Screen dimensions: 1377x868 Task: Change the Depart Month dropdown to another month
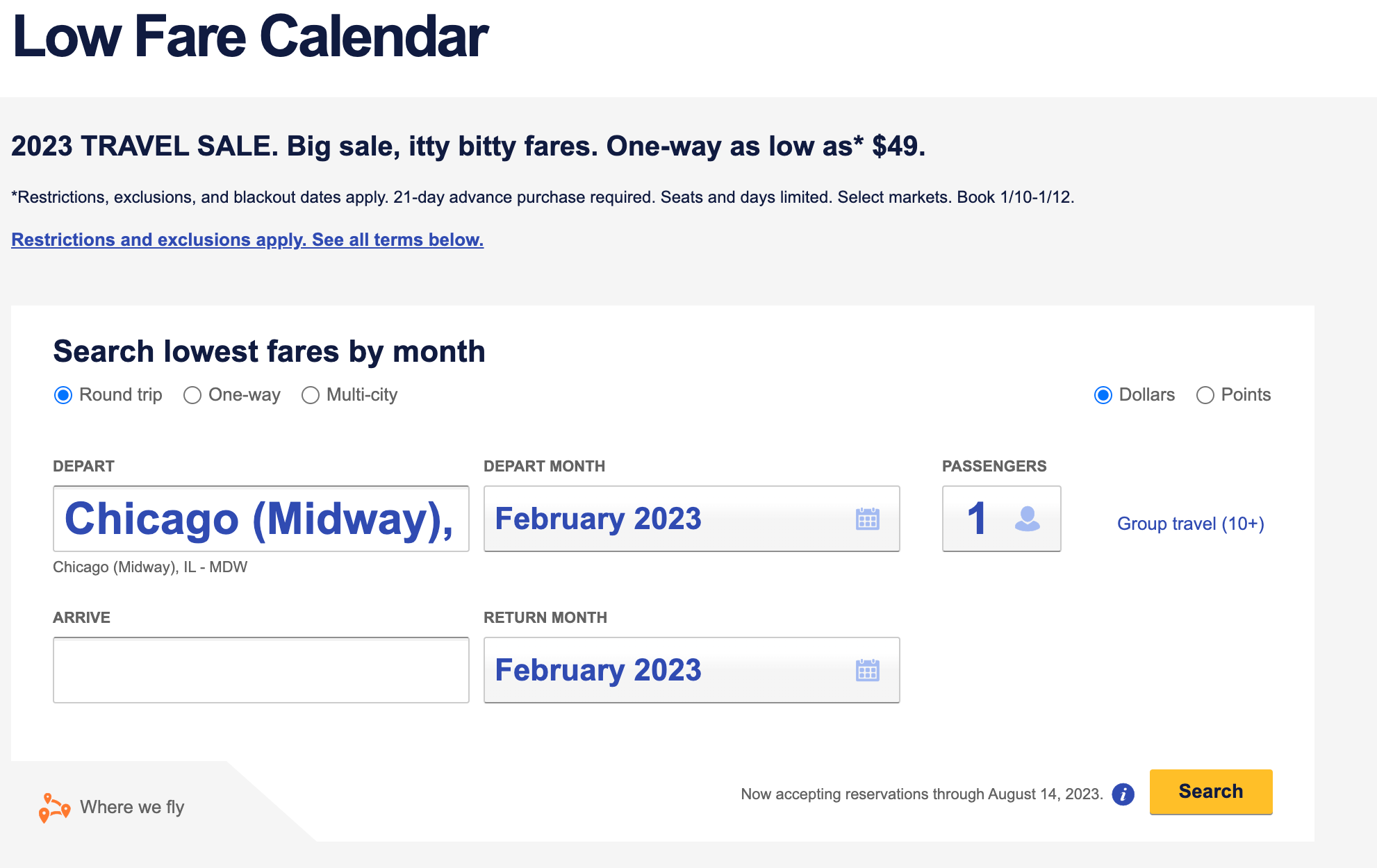(690, 519)
